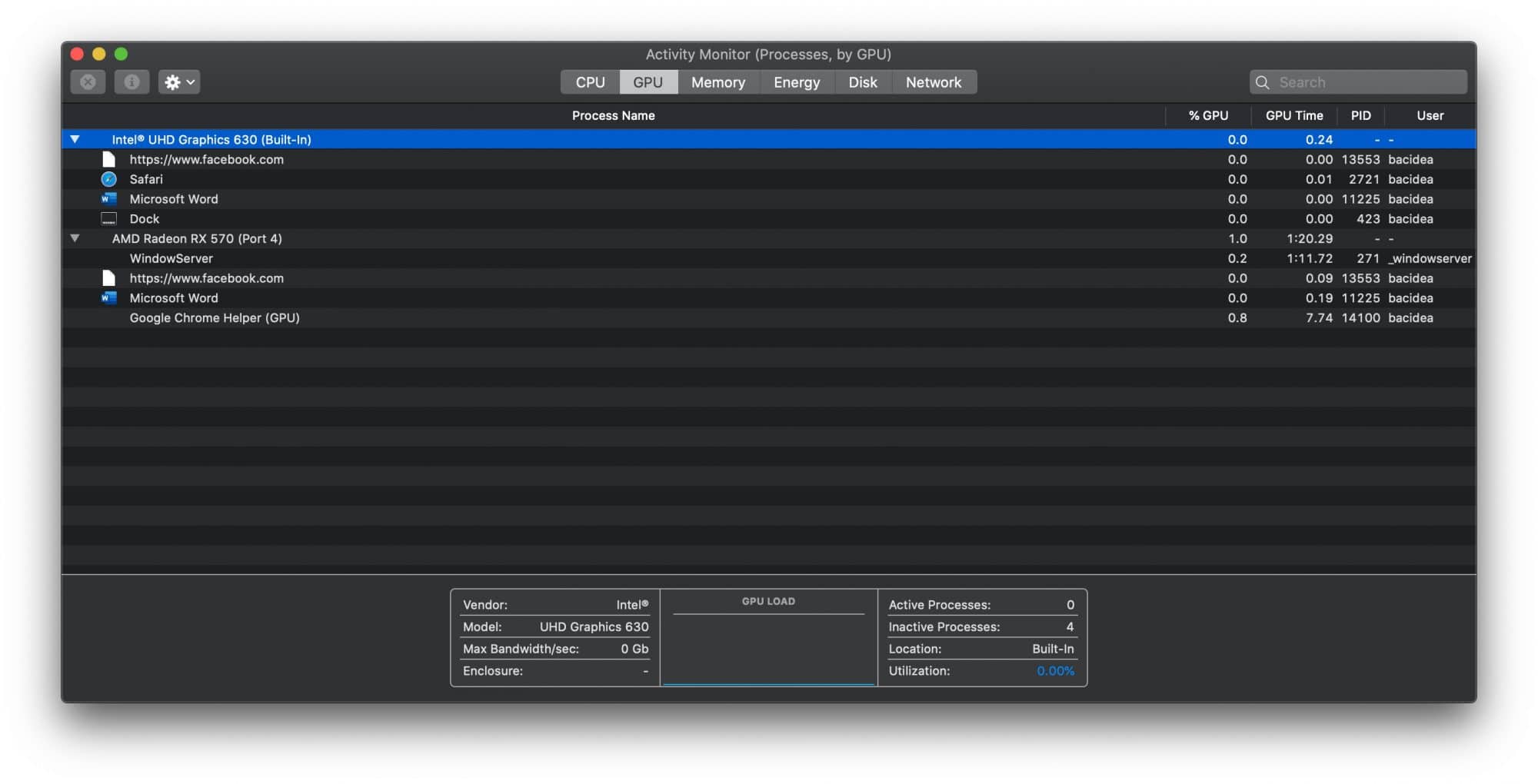Go to the Network tab
The height and width of the screenshot is (784, 1538).
point(934,82)
